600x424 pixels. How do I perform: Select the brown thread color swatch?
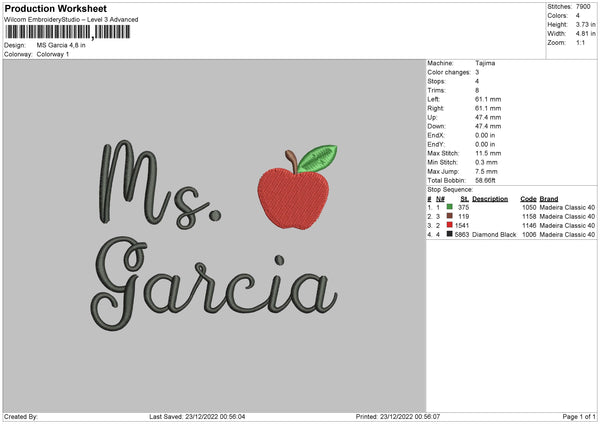450,216
